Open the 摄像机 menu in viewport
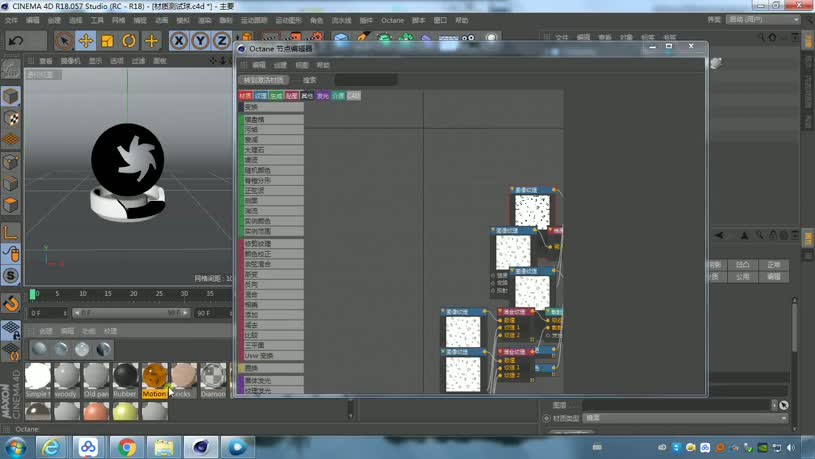The height and width of the screenshot is (459, 815). click(70, 61)
